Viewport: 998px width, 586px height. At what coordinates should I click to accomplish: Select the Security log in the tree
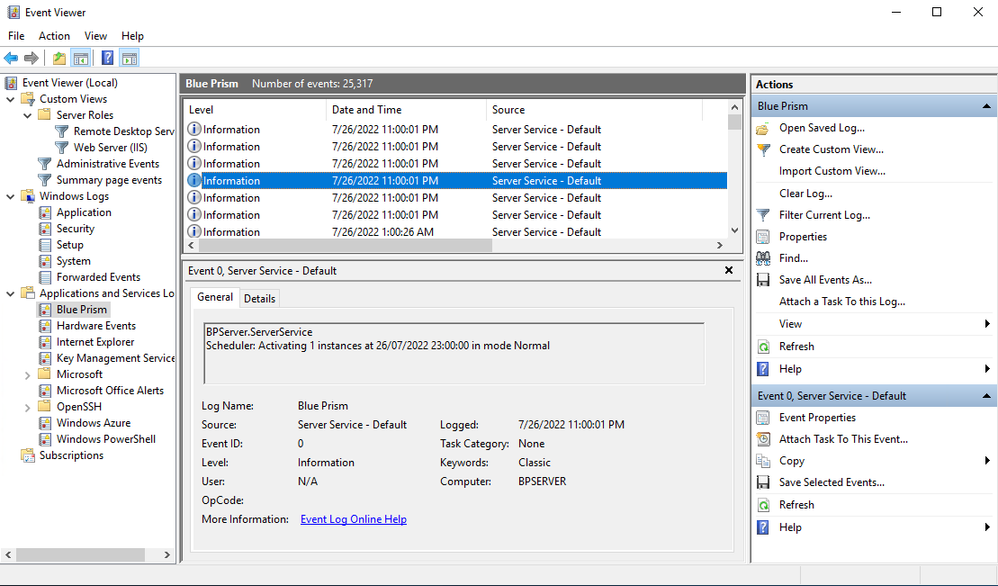coord(75,229)
